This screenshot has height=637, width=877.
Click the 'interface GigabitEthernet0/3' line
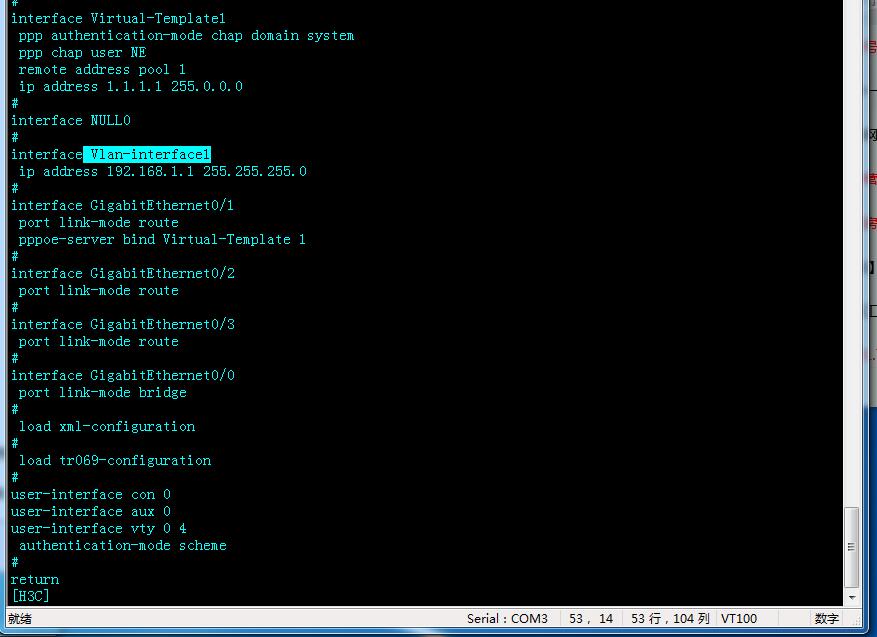pyautogui.click(x=122, y=324)
